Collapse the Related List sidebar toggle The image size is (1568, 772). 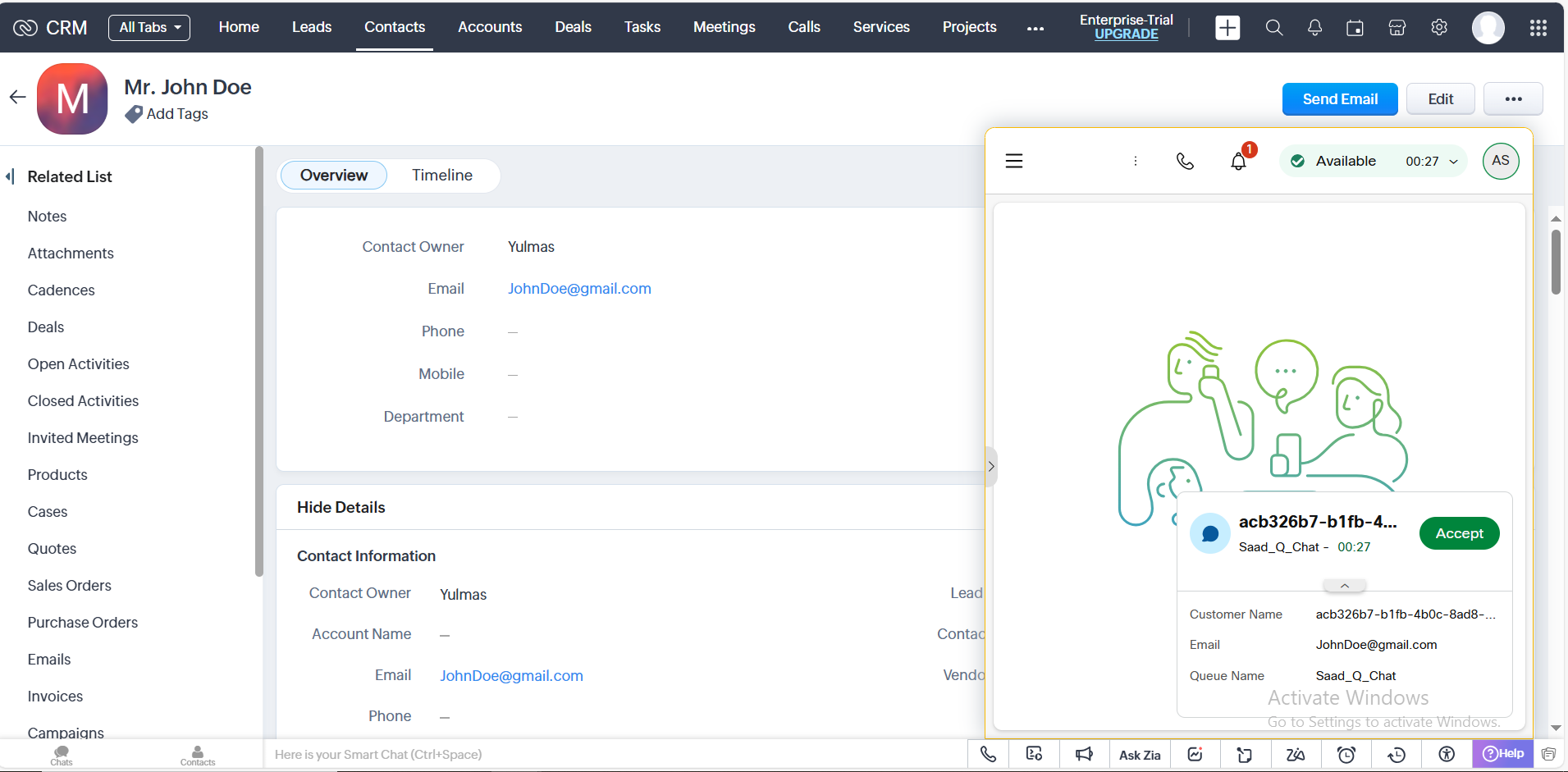tap(10, 176)
